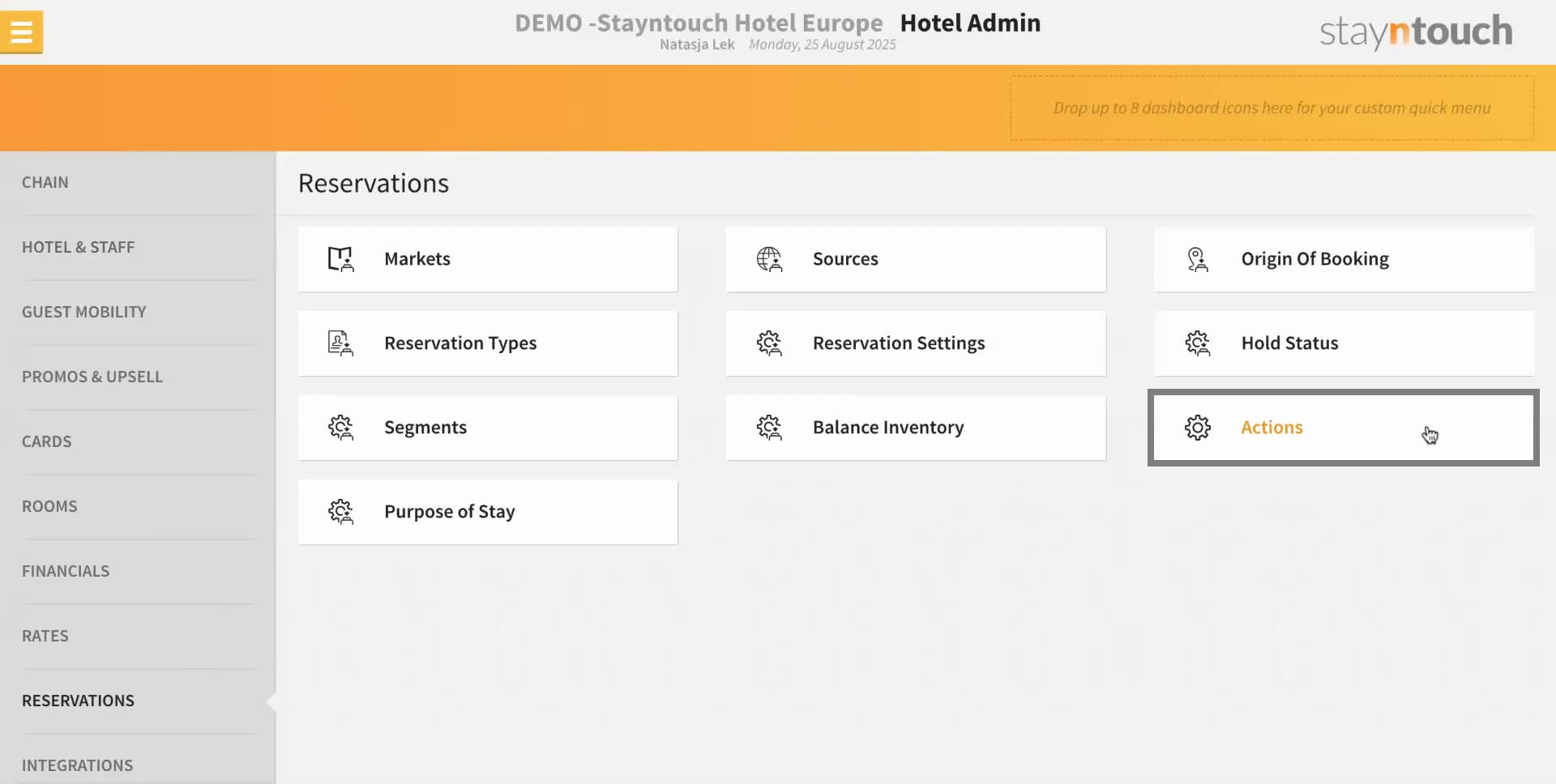Click the date Monday, 25 August 2025

click(822, 45)
